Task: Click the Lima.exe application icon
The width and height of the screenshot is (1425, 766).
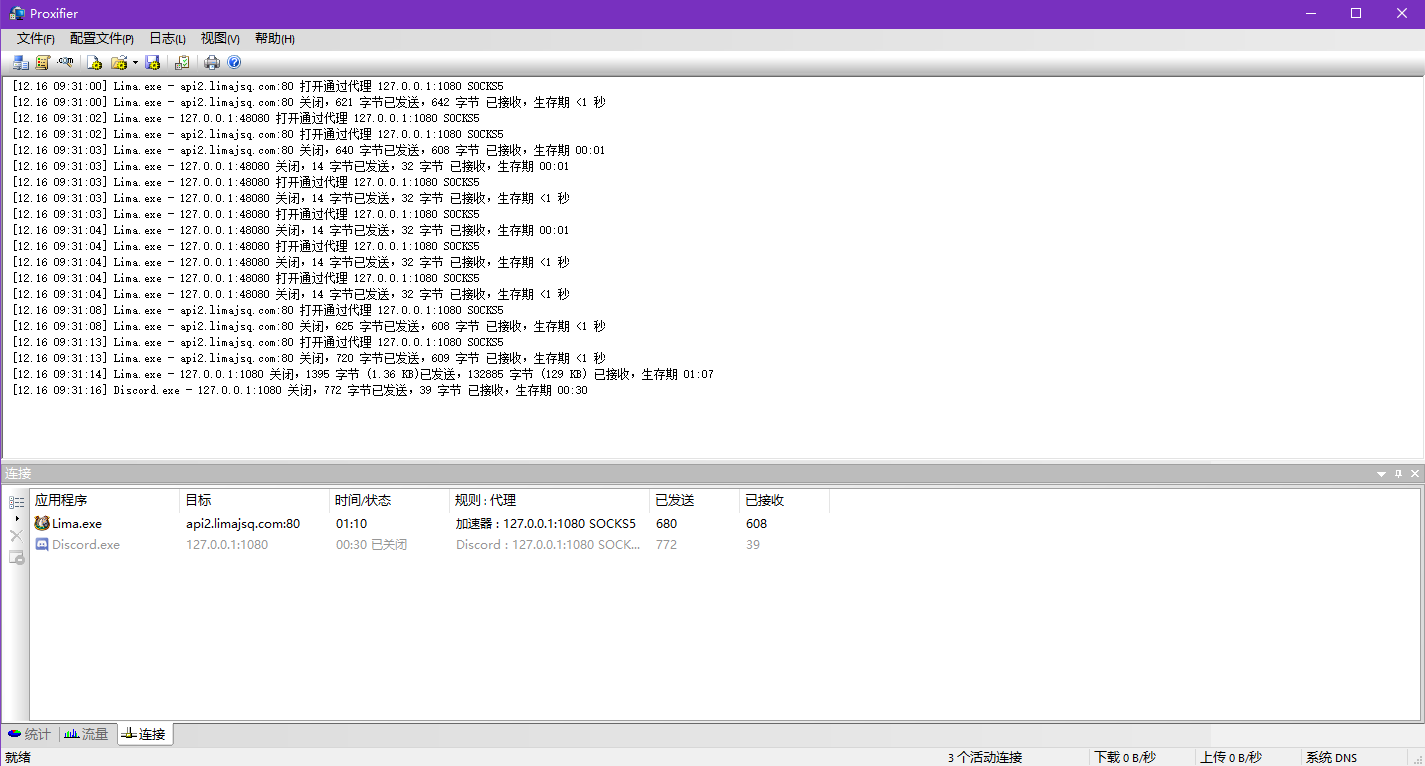Action: click(x=42, y=523)
